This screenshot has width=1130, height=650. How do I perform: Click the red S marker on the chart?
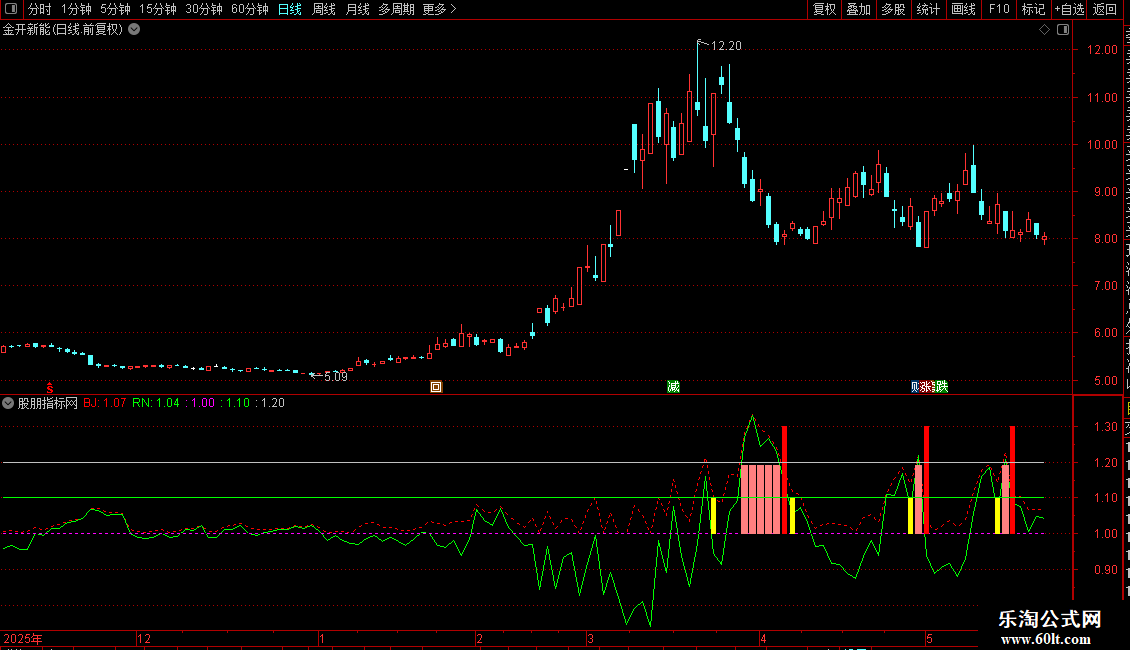click(50, 388)
